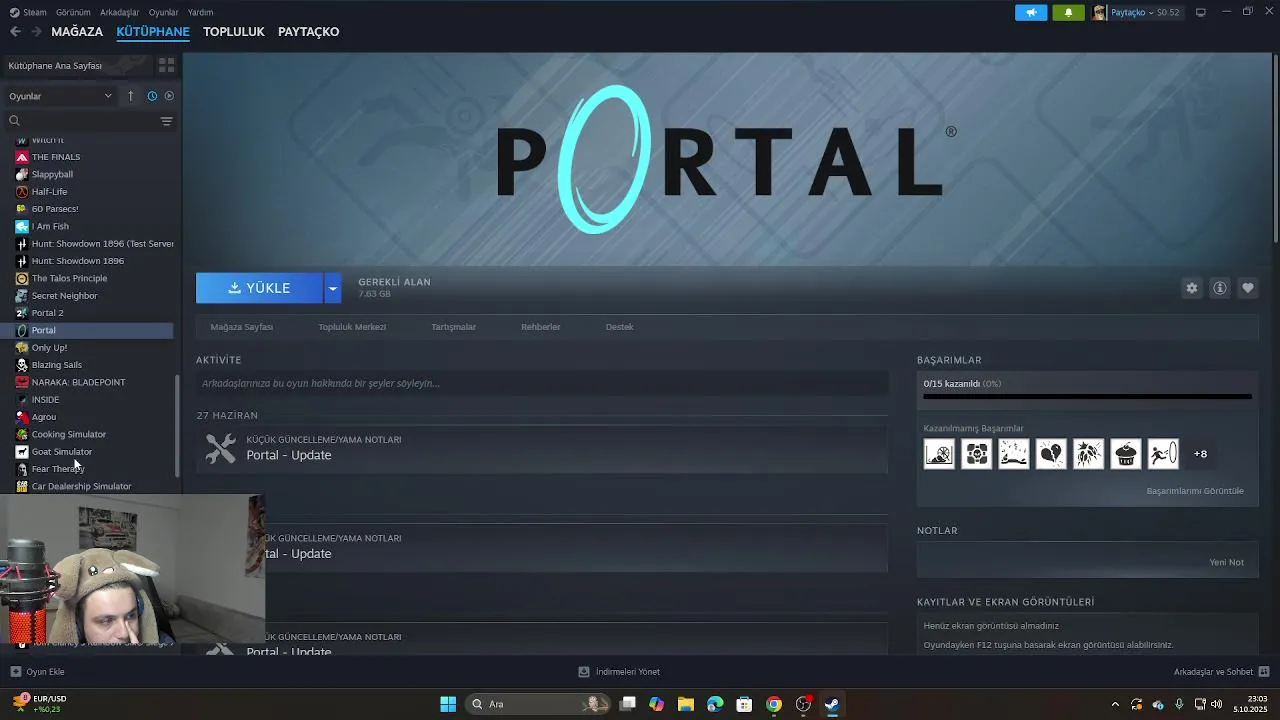Open the Yardım menu
Viewport: 1280px width, 720px height.
coord(200,12)
